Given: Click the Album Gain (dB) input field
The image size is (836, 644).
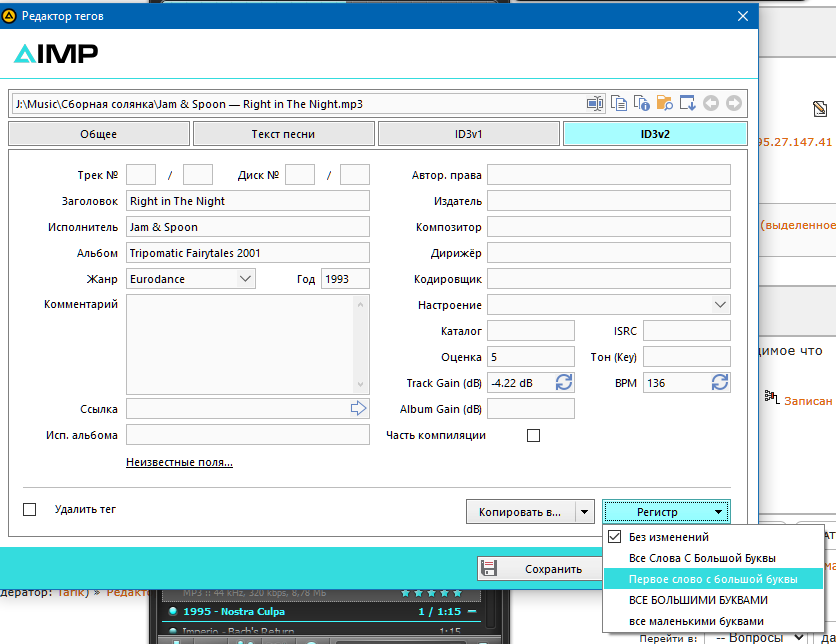Looking at the screenshot, I should [531, 409].
